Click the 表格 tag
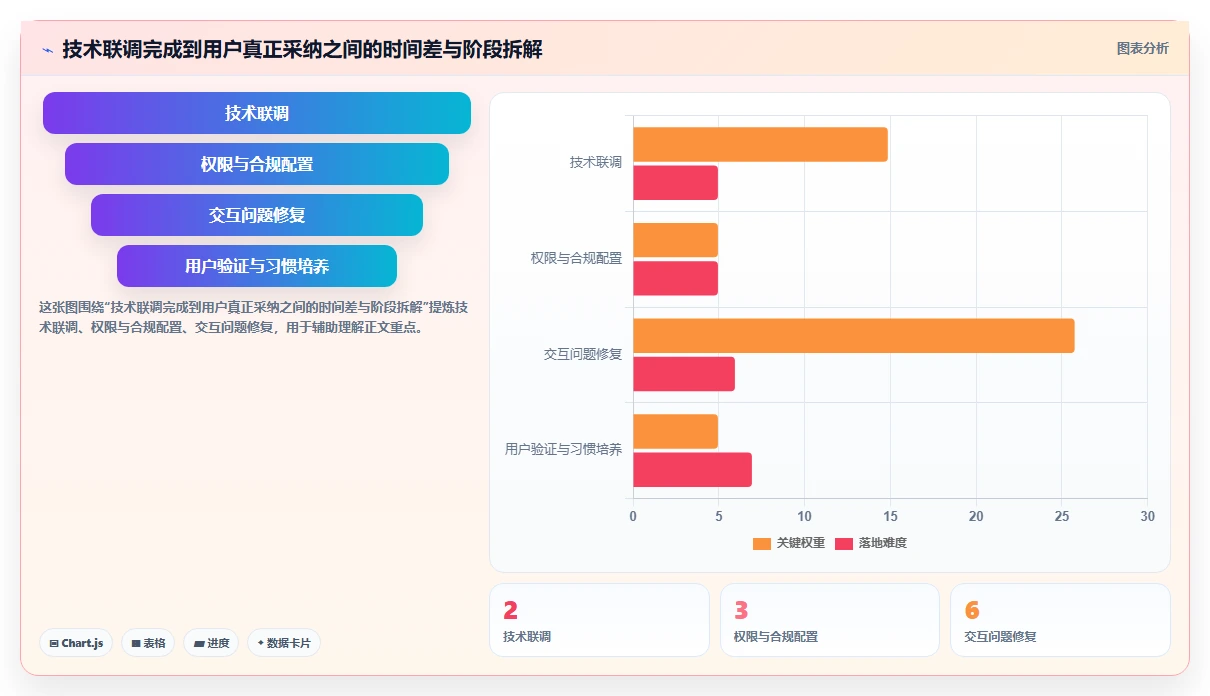The image size is (1210, 696). tap(149, 643)
